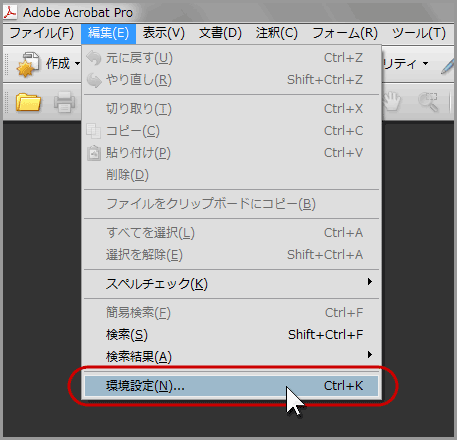Viewport: 457px width, 440px height.
Task: Click the marquee zoom magnifier icon
Action: 428,102
